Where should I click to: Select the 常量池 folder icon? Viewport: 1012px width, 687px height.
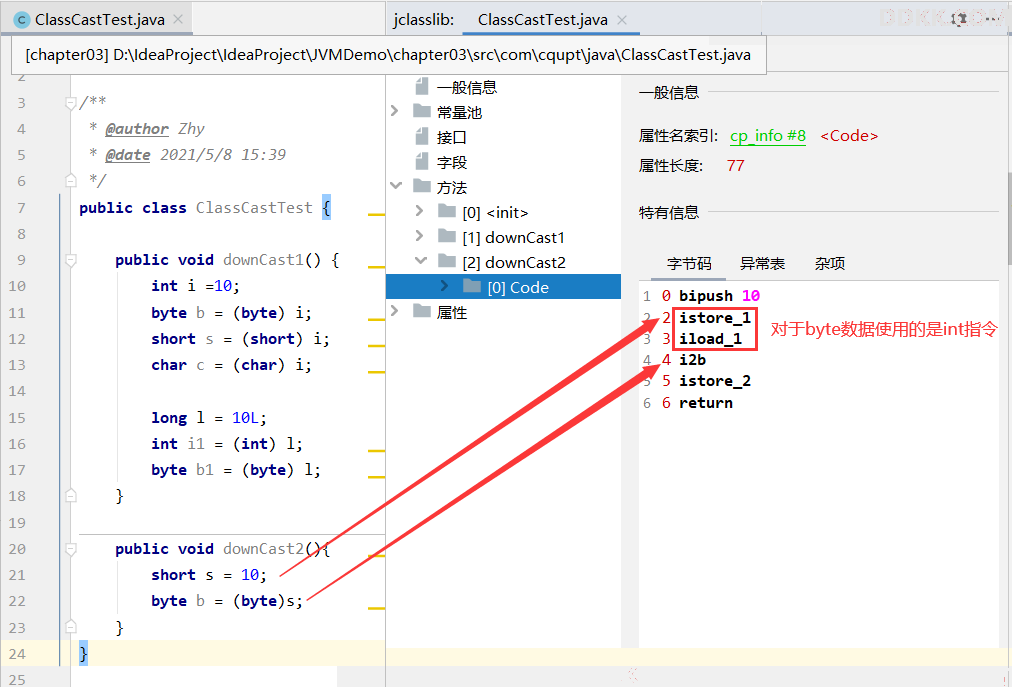tap(422, 111)
